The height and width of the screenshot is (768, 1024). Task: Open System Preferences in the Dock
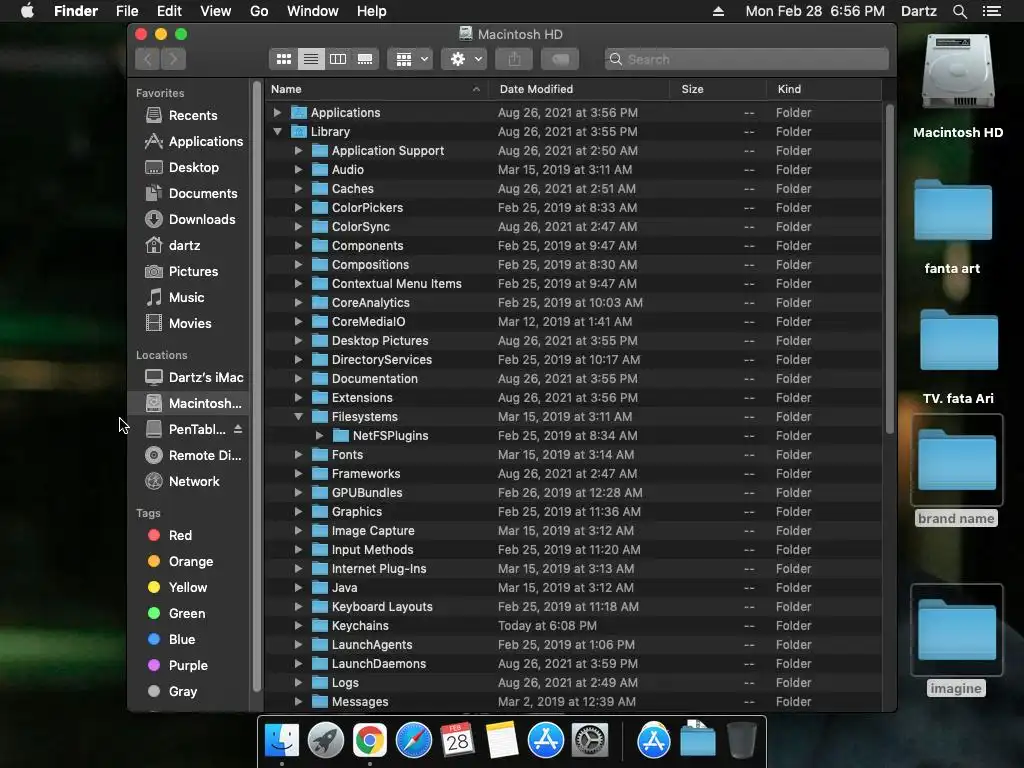[590, 741]
